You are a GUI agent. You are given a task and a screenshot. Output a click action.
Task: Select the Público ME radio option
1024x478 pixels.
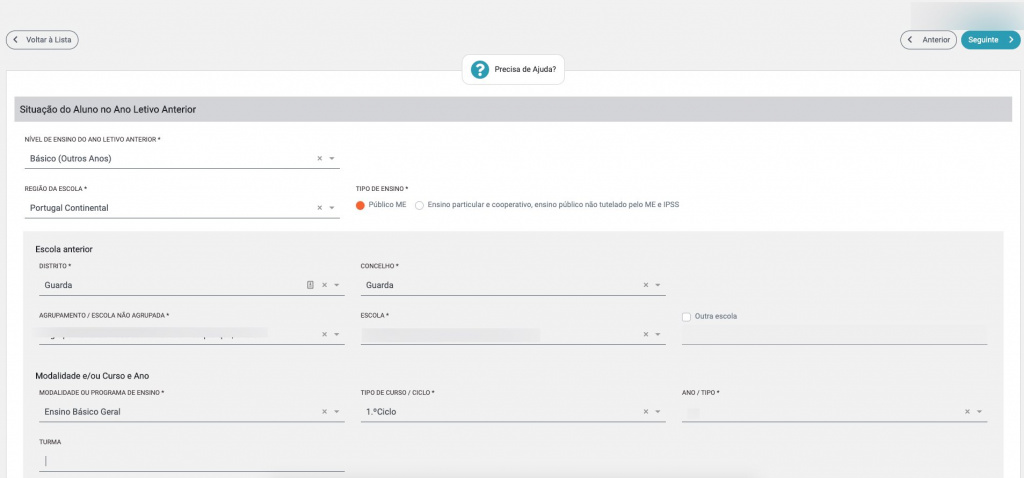click(361, 205)
